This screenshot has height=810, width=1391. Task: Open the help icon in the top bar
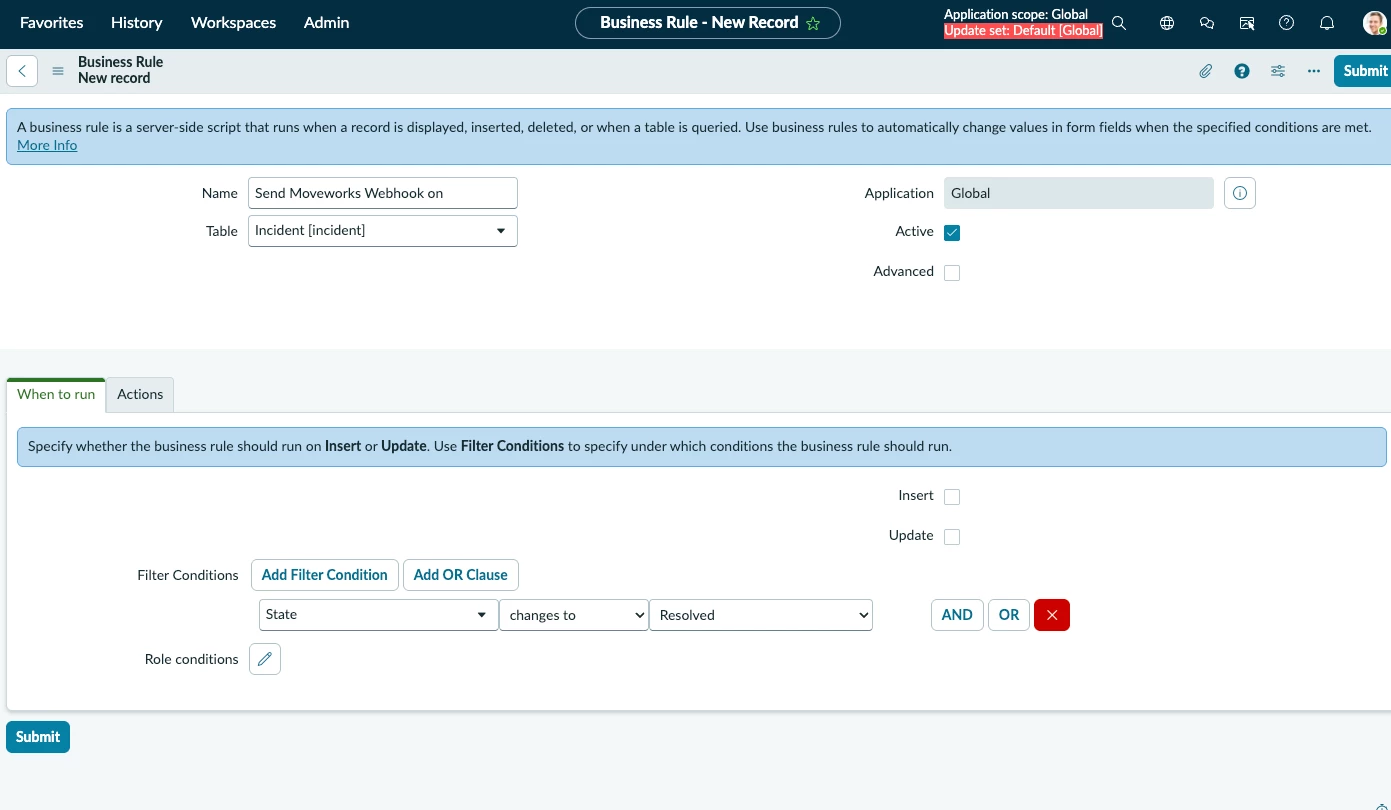[x=1287, y=23]
